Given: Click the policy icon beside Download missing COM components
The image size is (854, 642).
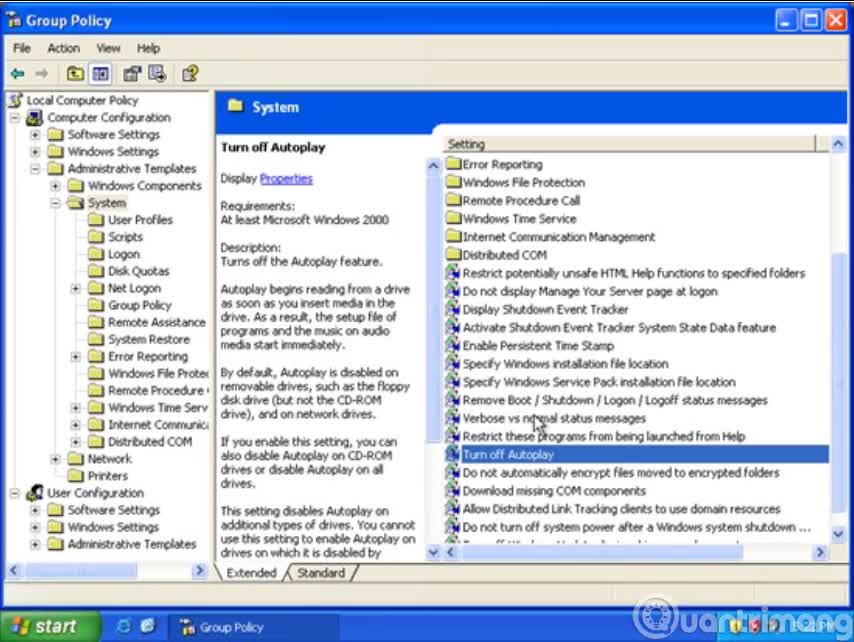Looking at the screenshot, I should point(453,491).
